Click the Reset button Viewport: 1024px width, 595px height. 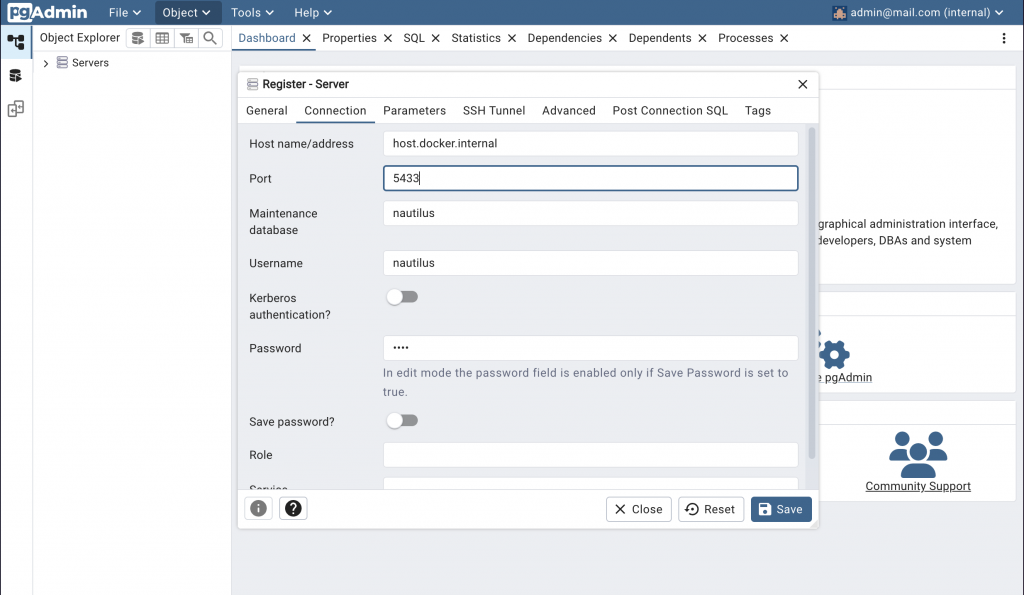711,509
